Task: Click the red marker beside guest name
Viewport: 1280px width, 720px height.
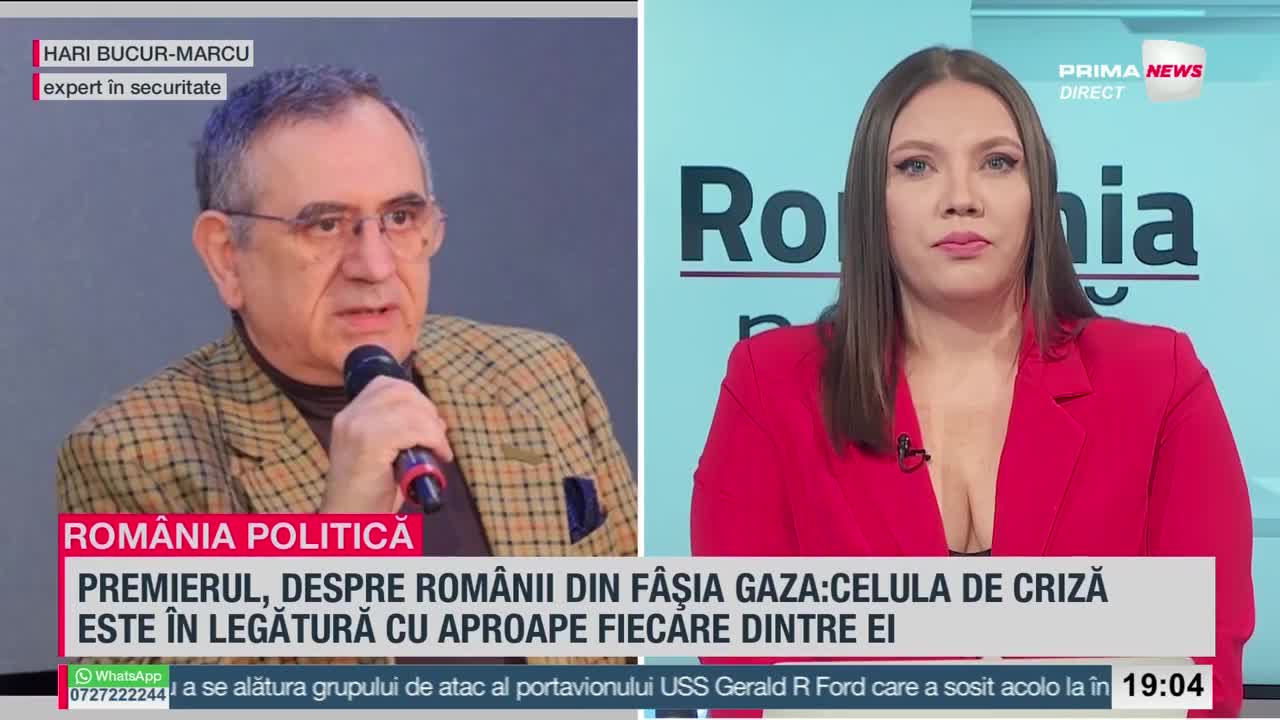Action: pos(36,53)
